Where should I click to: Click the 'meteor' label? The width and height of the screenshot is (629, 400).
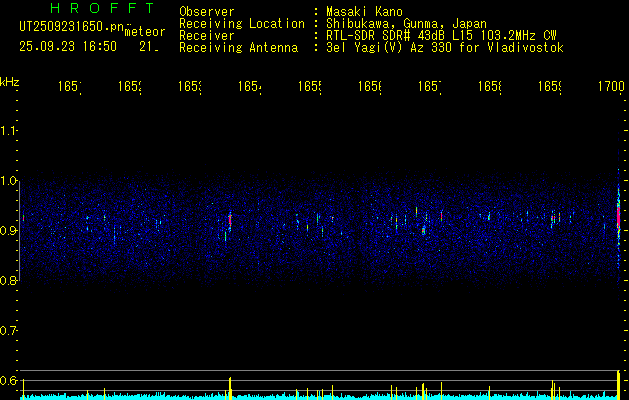(145, 32)
